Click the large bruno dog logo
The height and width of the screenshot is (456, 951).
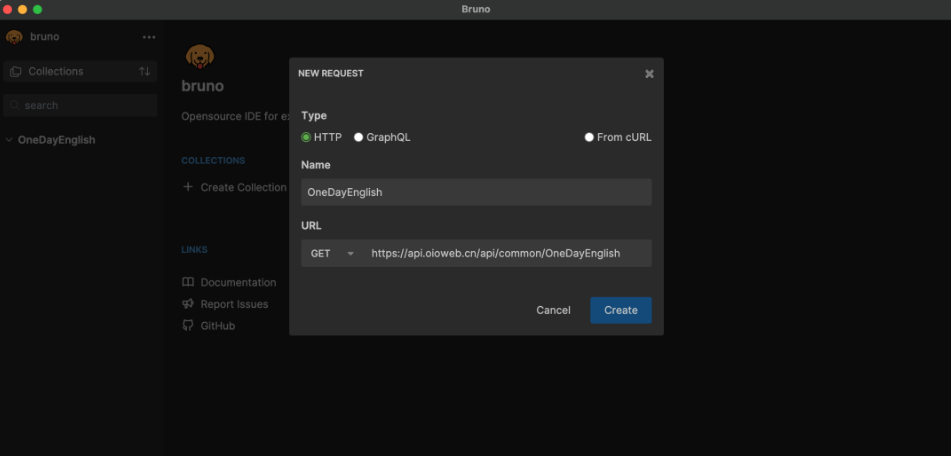(x=200, y=56)
